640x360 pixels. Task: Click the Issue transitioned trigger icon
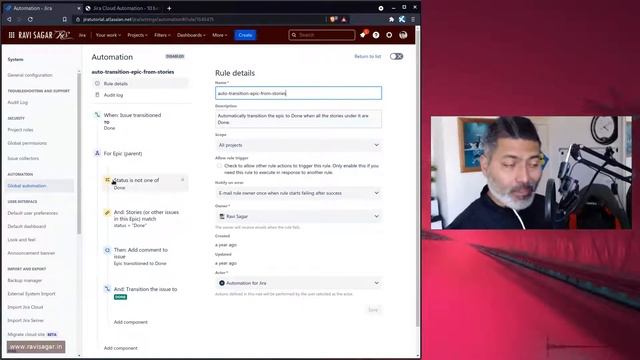pos(97,115)
